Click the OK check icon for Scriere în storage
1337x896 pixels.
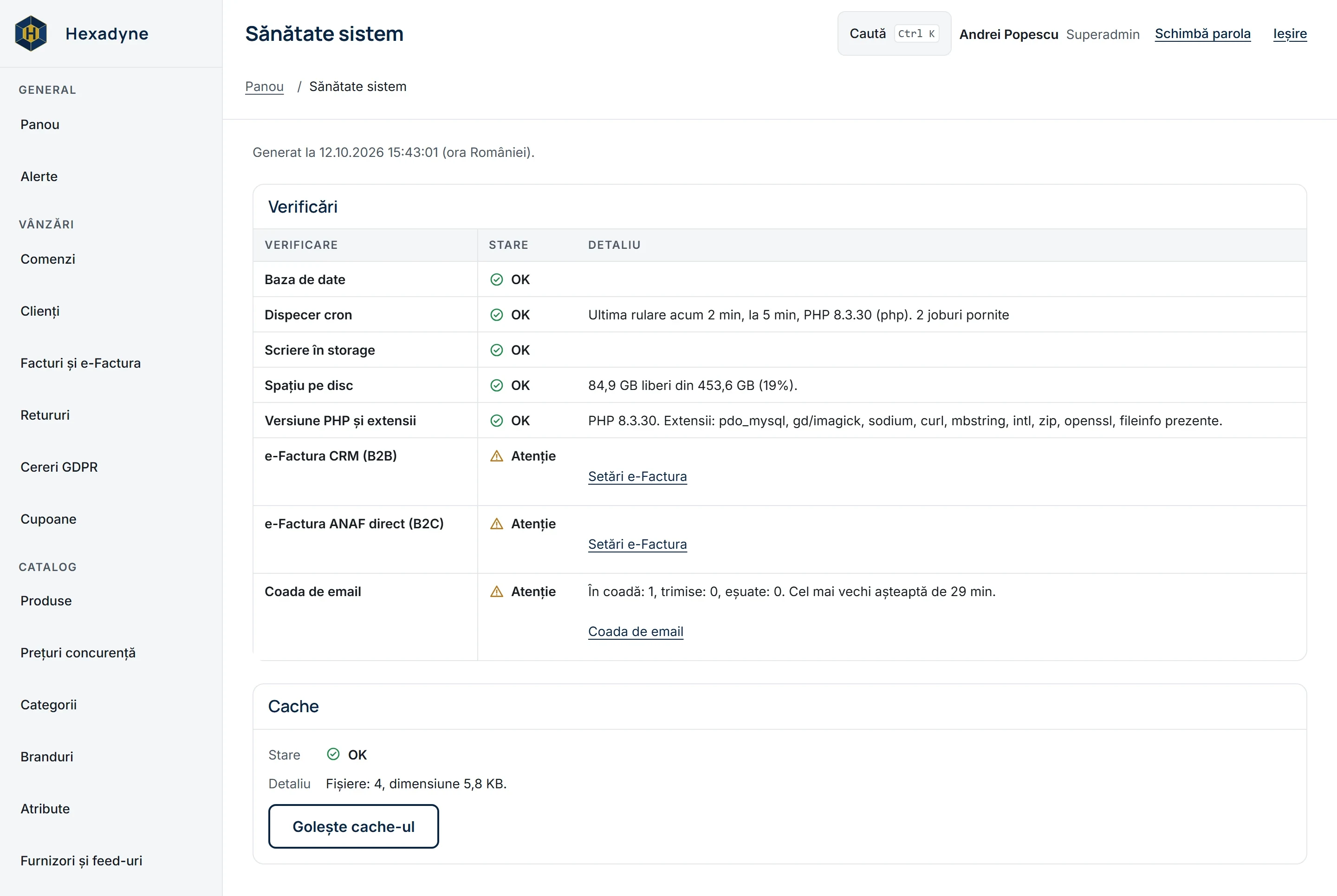coord(497,351)
